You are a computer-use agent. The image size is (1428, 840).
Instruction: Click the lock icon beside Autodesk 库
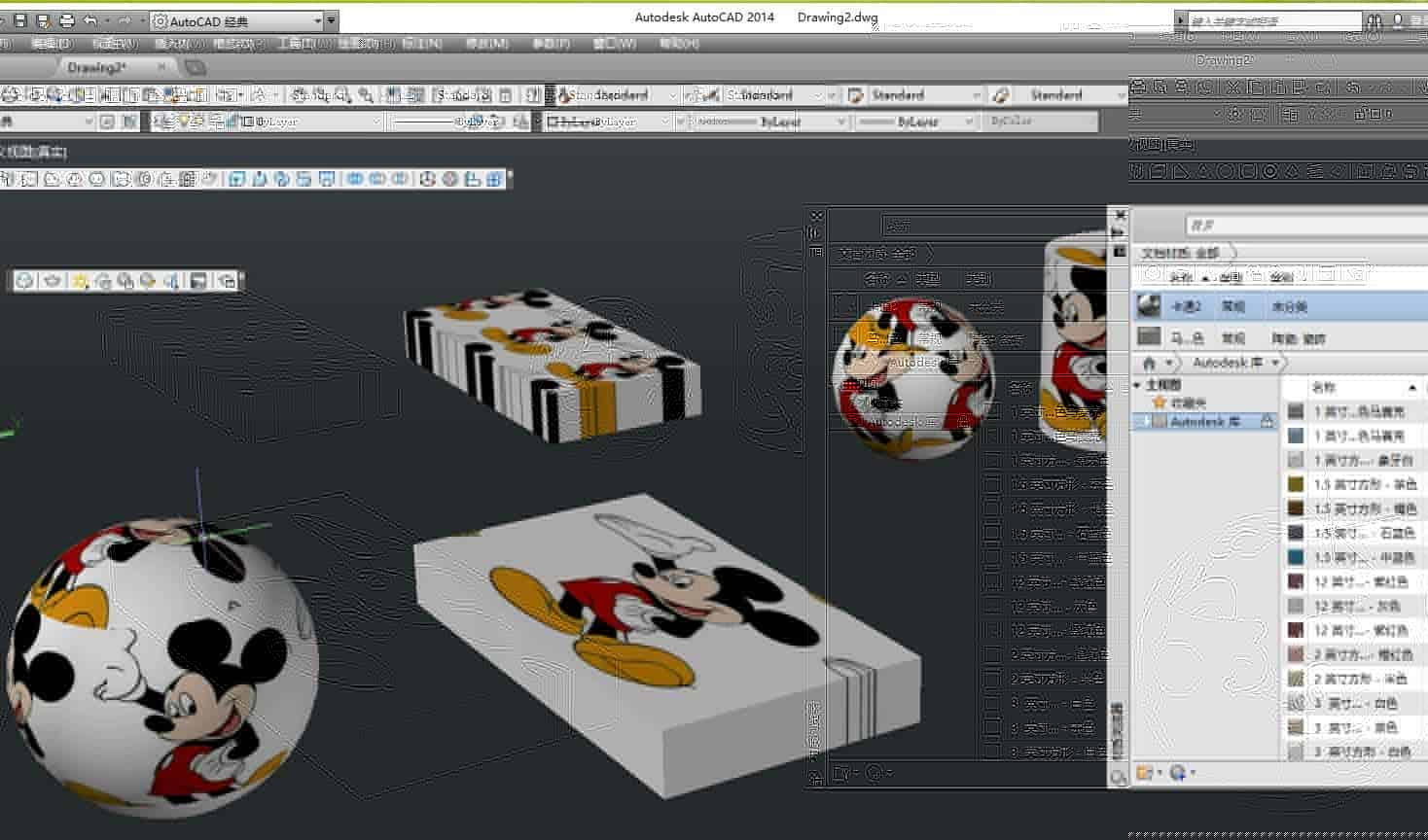pyautogui.click(x=1266, y=422)
